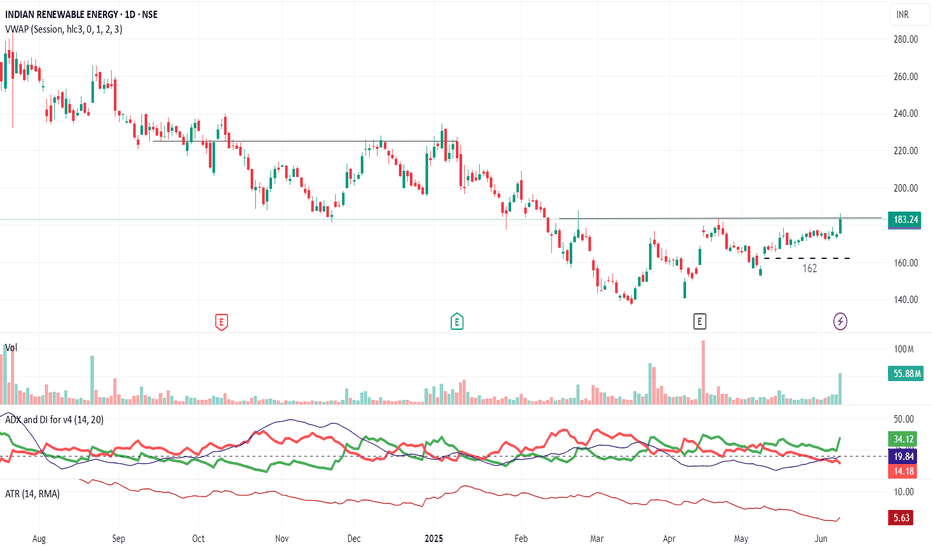Viewport: 932px width, 550px height.
Task: Click the 200.00 price scale label
Action: [x=906, y=188]
